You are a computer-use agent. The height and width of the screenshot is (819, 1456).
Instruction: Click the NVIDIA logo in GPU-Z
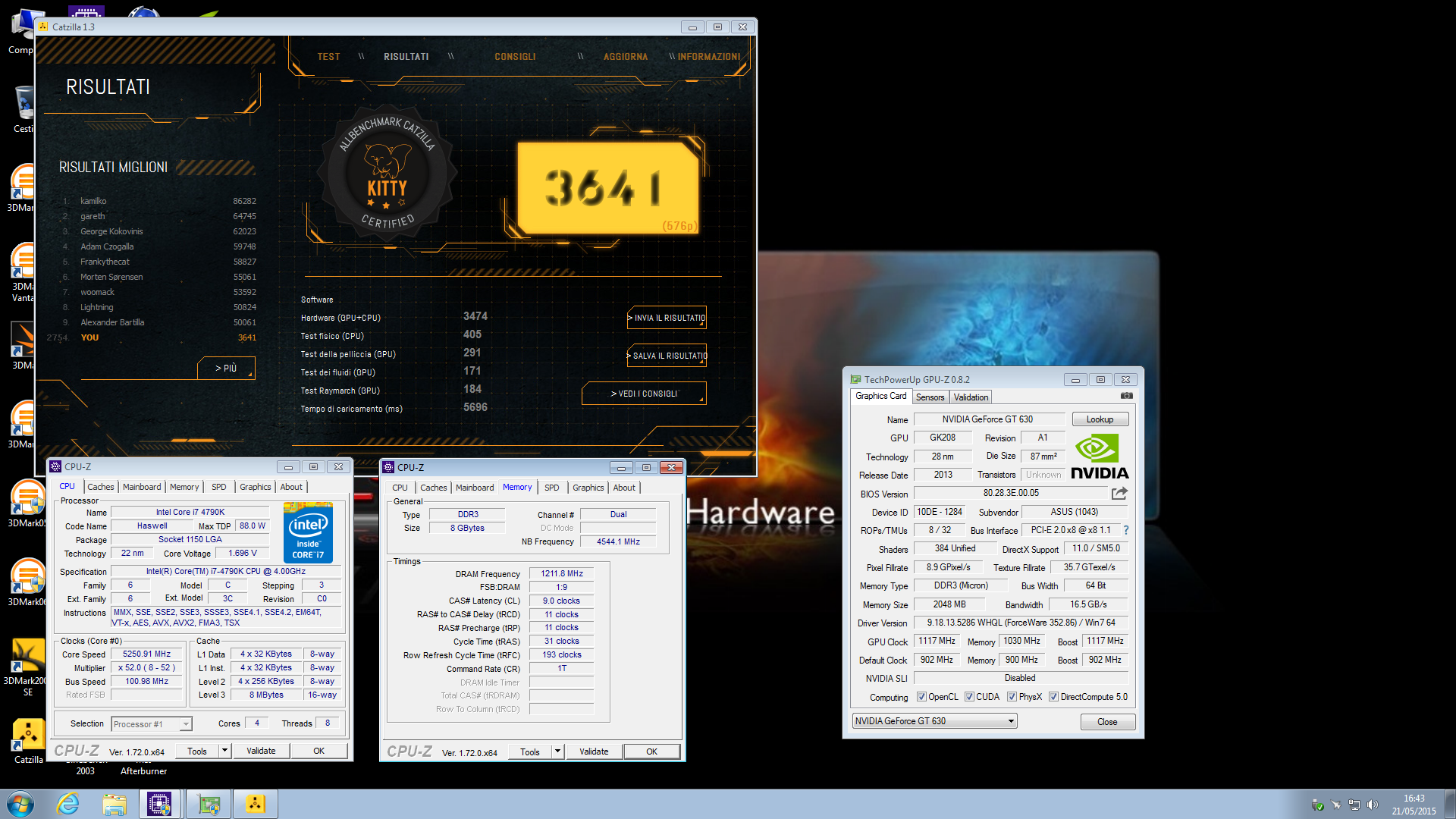1099,457
